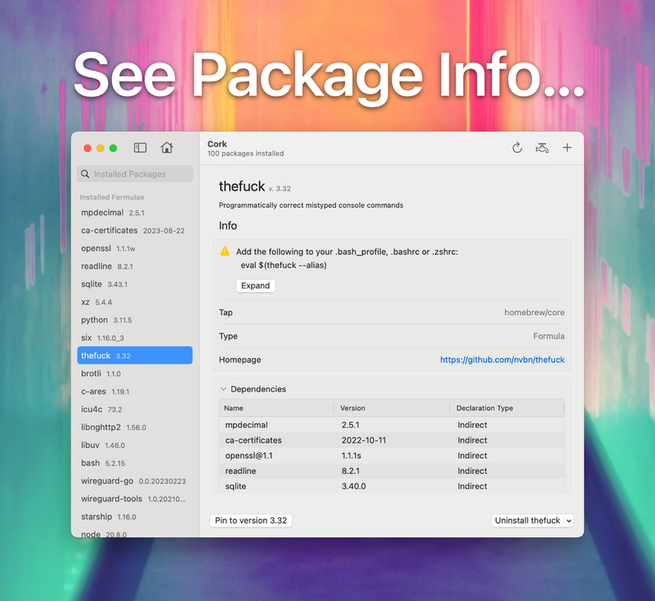655x601 pixels.
Task: Click ca-certificates row in Dependencies table
Action: click(x=392, y=440)
